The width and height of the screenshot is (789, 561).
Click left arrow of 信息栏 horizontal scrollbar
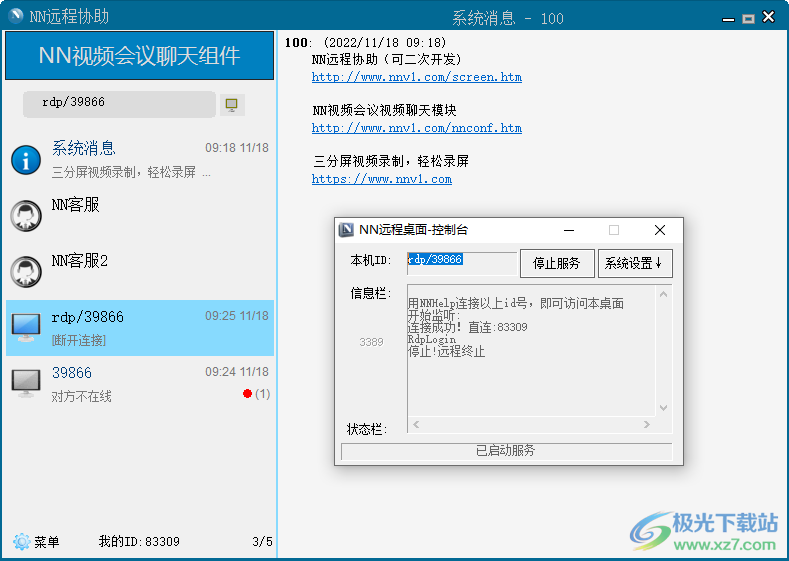click(x=416, y=425)
